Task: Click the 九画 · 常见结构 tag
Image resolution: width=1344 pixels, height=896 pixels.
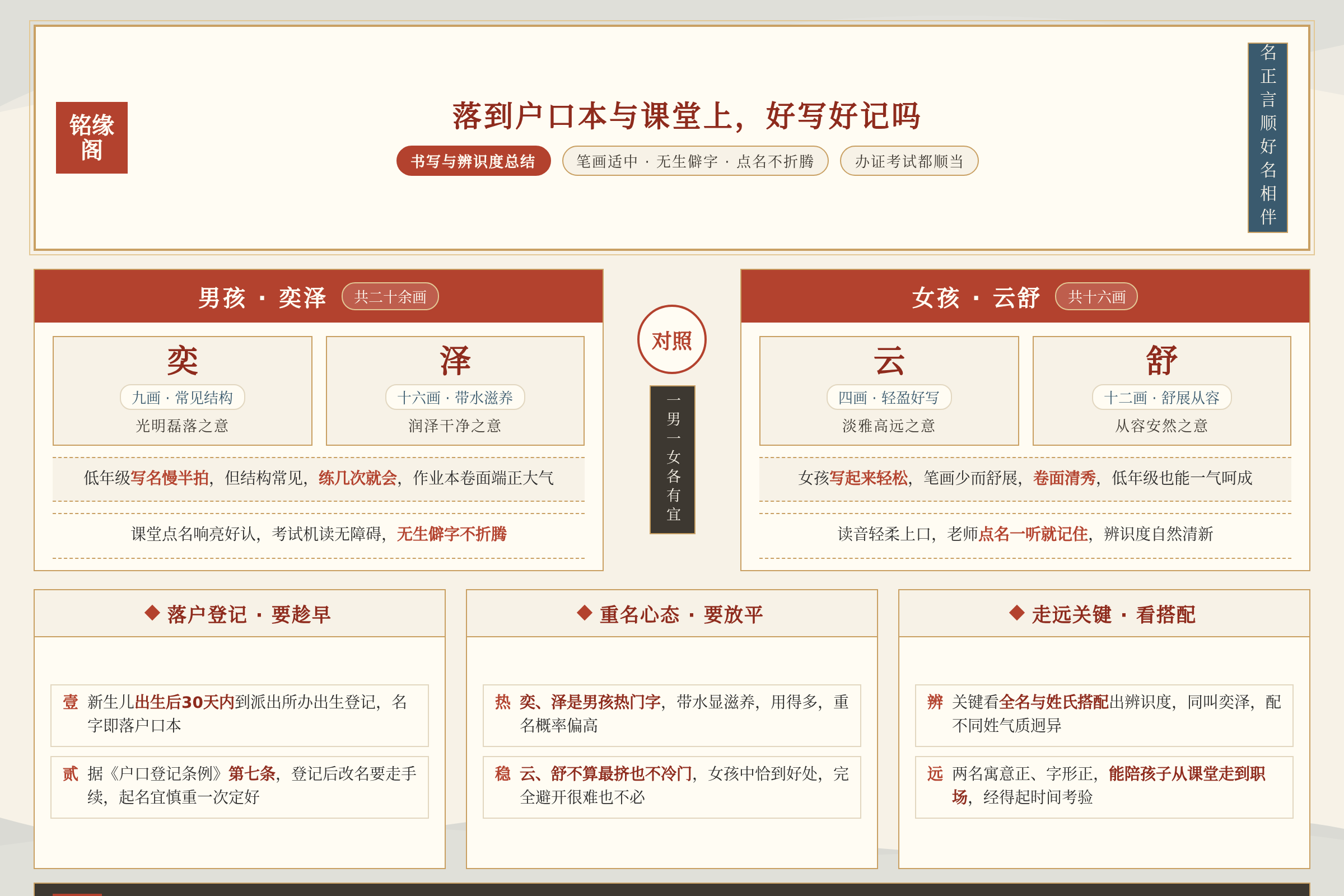Action: (183, 397)
